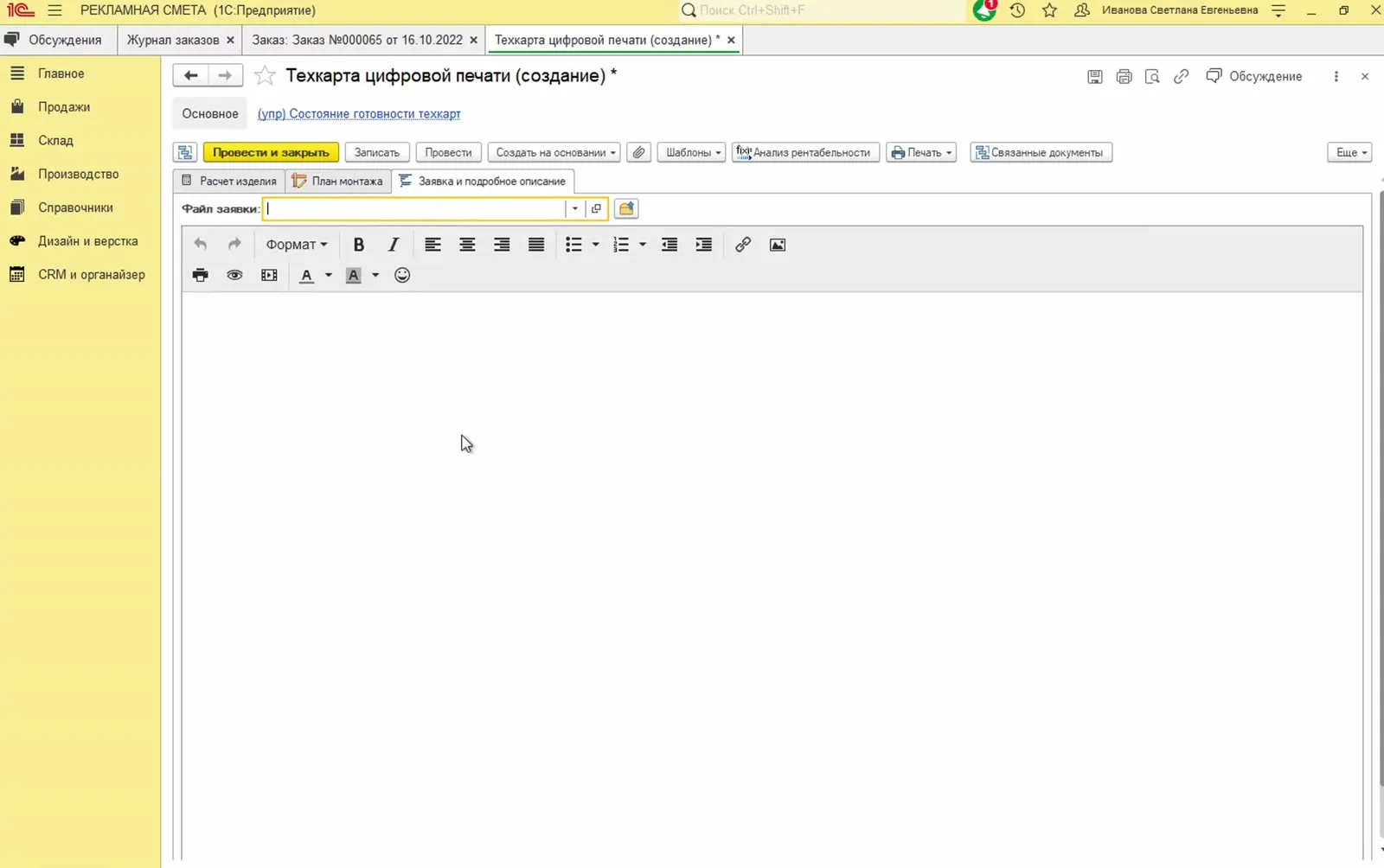Image resolution: width=1384 pixels, height=868 pixels.
Task: Insert emoji with the smiley icon
Action: point(402,275)
